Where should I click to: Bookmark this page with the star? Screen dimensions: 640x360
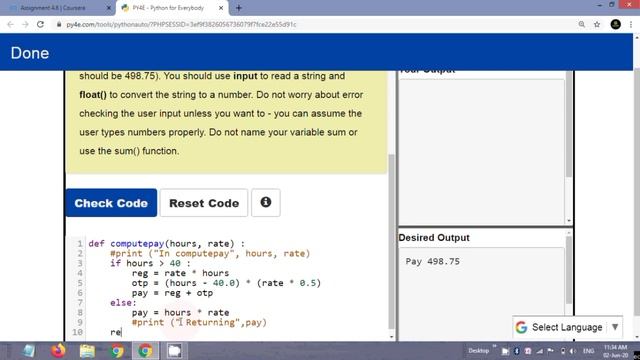pos(597,24)
